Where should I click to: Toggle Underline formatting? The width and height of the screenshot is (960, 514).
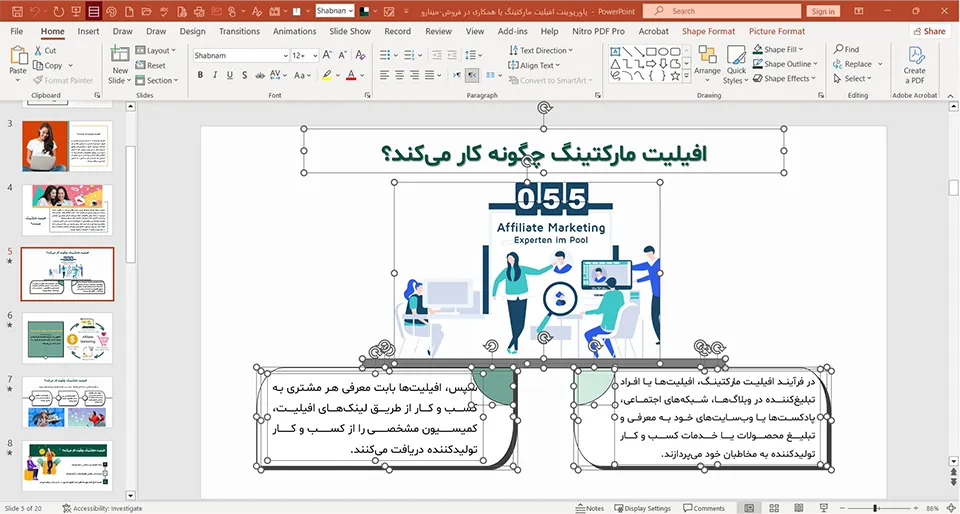click(230, 75)
